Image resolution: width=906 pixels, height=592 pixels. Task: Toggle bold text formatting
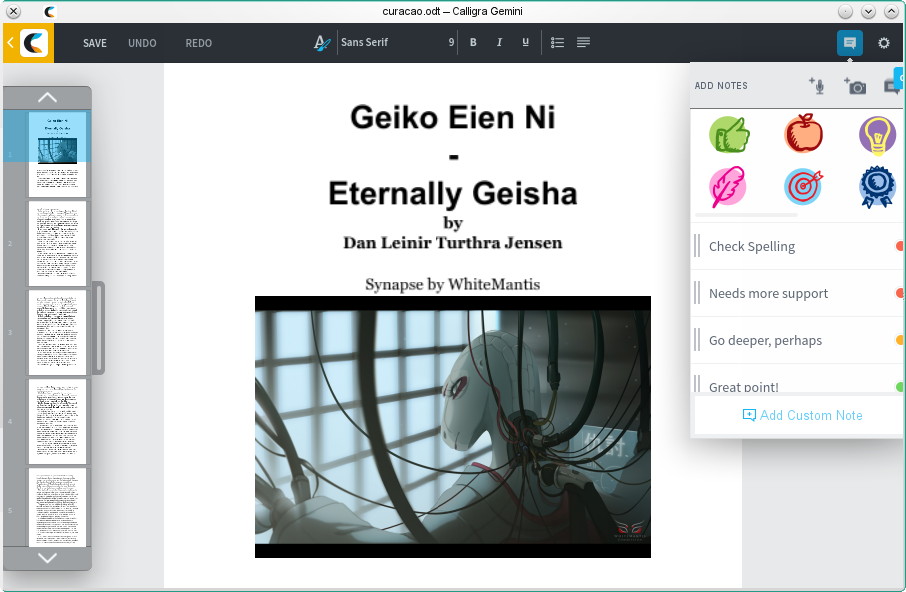(x=473, y=43)
